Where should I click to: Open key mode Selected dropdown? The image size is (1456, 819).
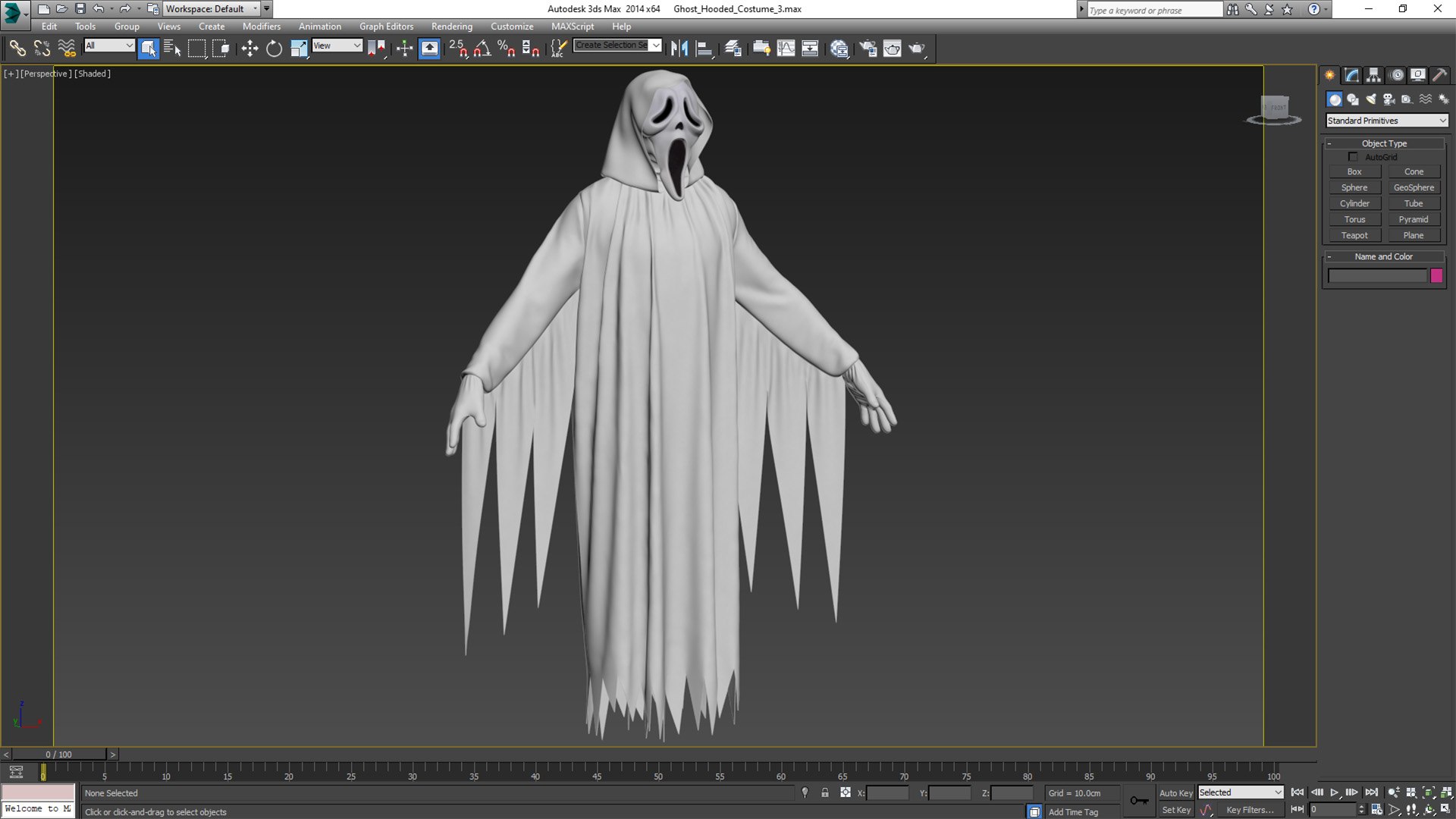tap(1241, 792)
